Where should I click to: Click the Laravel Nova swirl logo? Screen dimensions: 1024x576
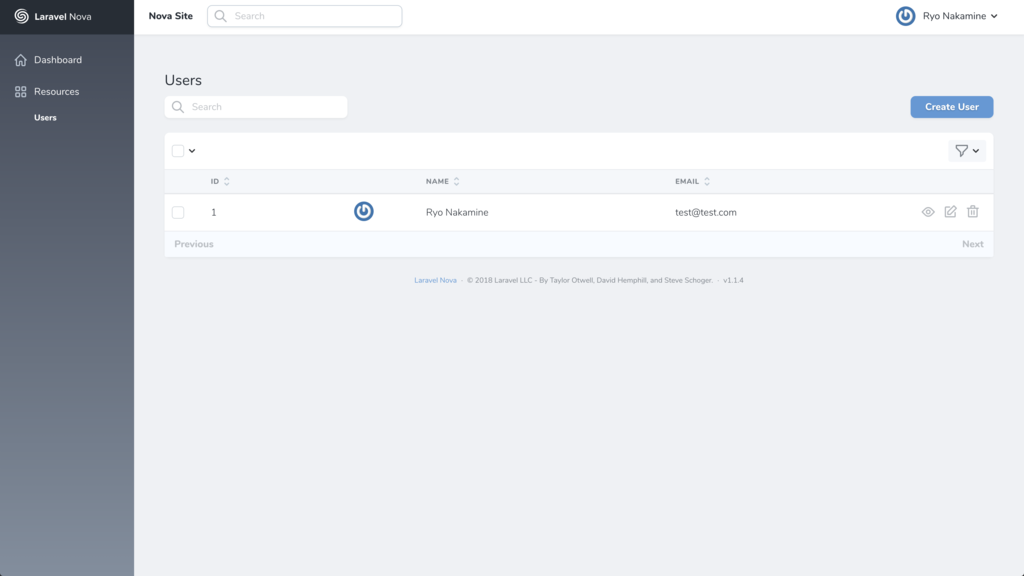[21, 16]
